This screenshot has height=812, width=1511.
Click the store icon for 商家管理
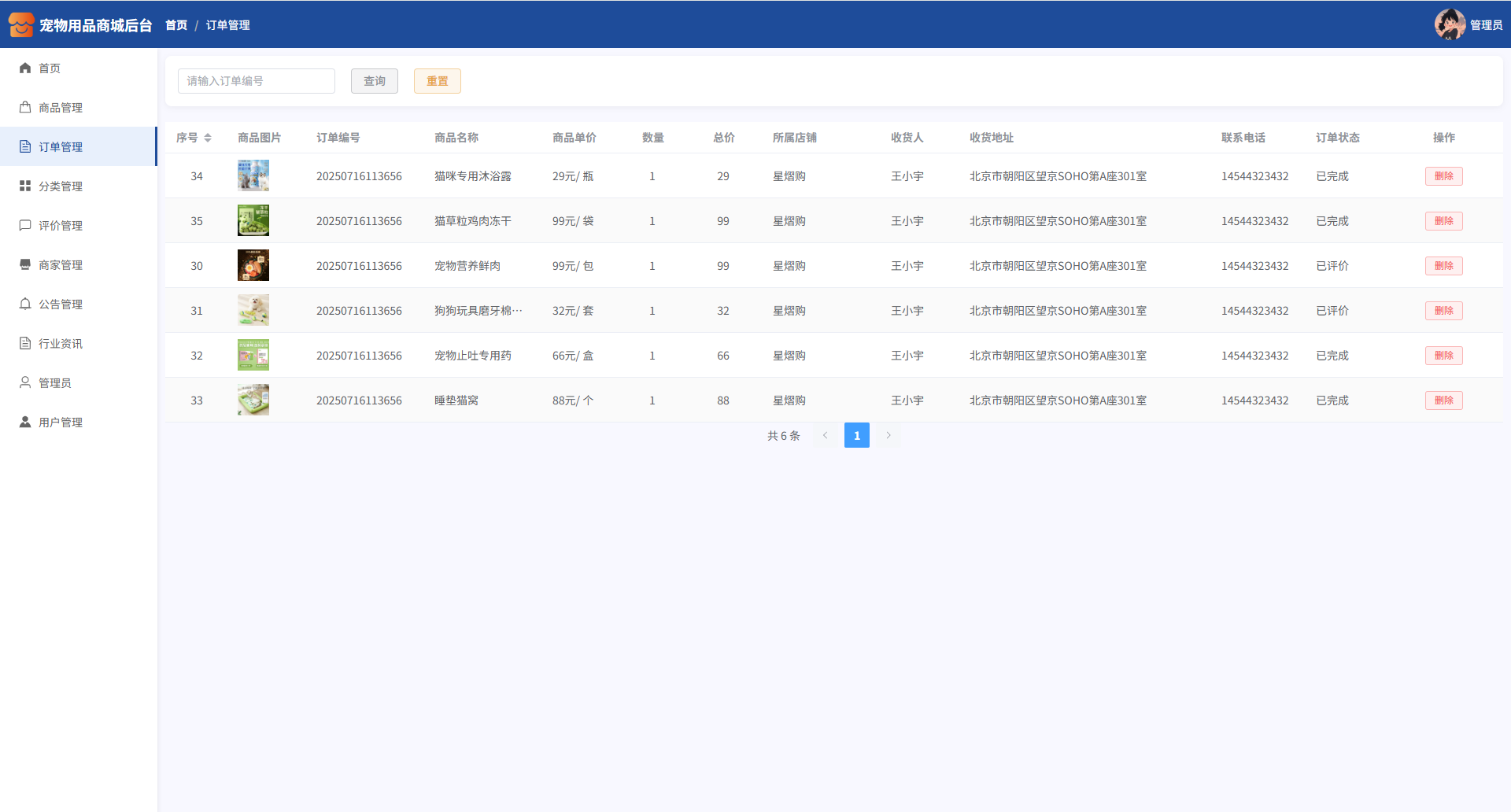pyautogui.click(x=25, y=265)
